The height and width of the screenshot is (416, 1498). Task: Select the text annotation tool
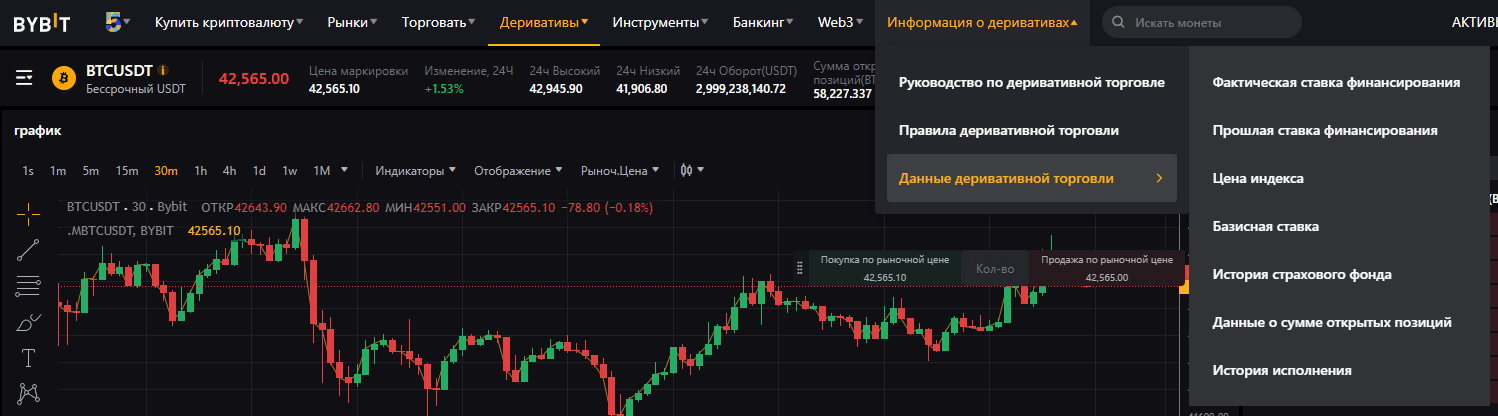pos(29,358)
